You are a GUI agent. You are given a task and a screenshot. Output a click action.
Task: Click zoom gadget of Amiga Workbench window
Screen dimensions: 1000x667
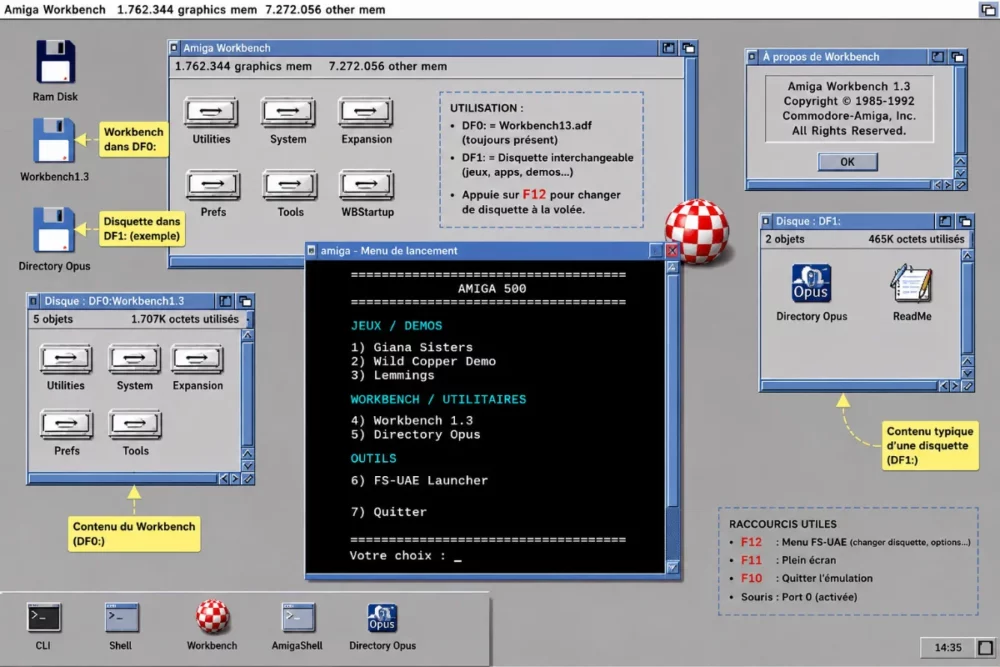(668, 48)
